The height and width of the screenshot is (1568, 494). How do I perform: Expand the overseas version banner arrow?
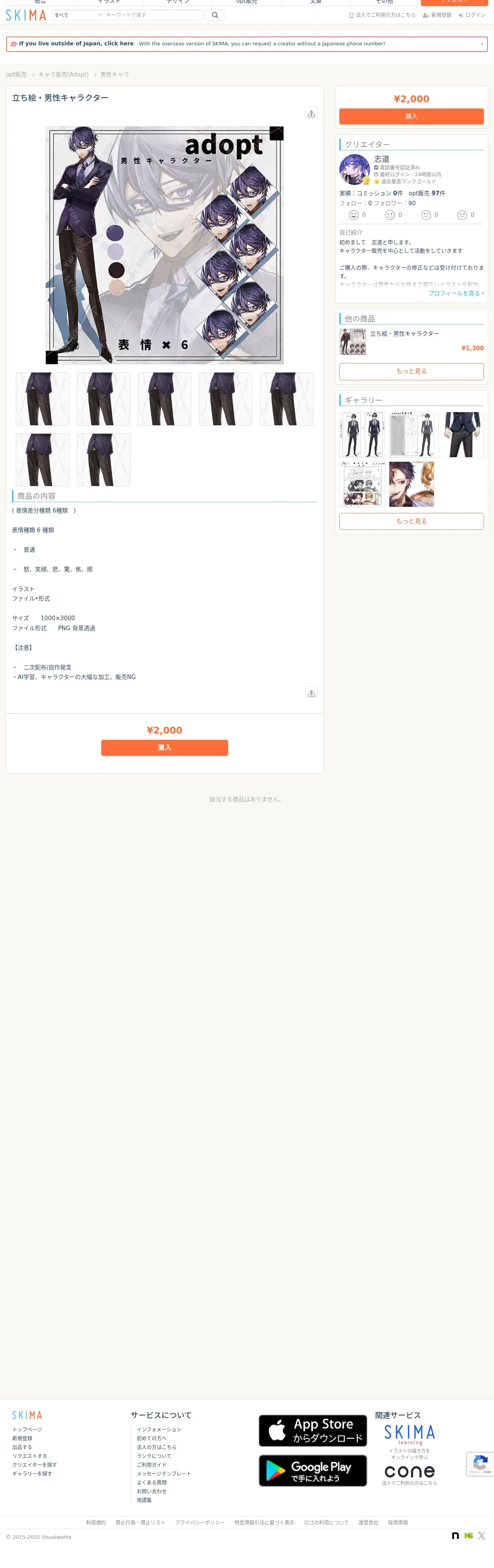(x=482, y=44)
